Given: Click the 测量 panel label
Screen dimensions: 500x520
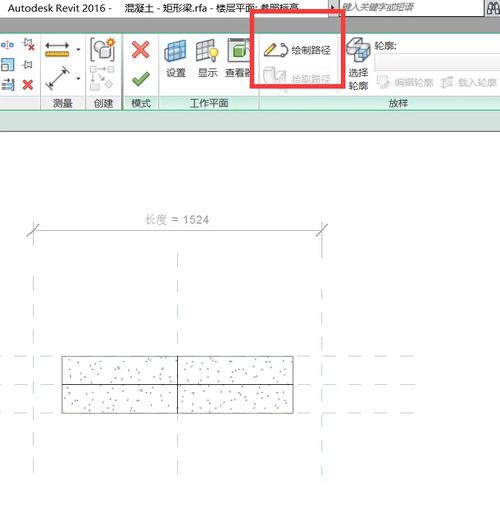Looking at the screenshot, I should coord(62,103).
